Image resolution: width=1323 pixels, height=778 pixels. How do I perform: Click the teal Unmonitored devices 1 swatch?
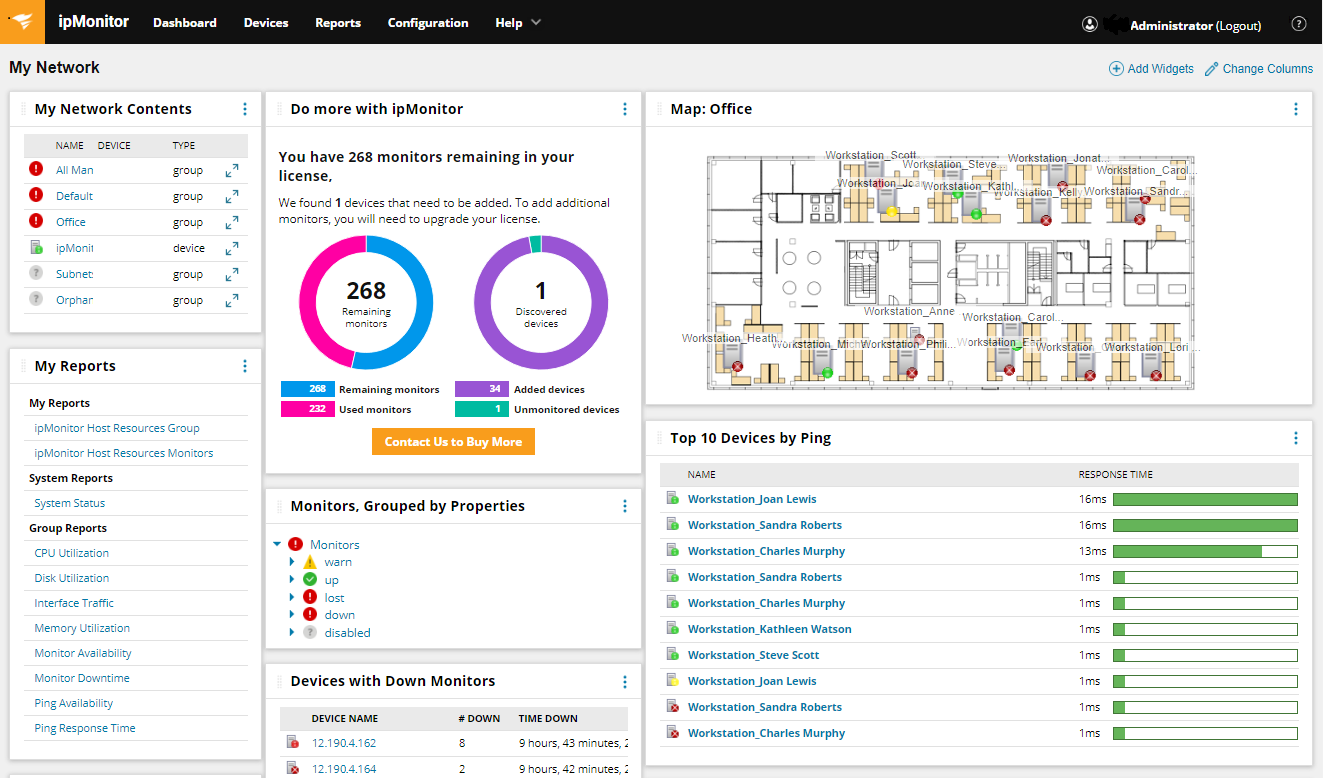coord(481,409)
